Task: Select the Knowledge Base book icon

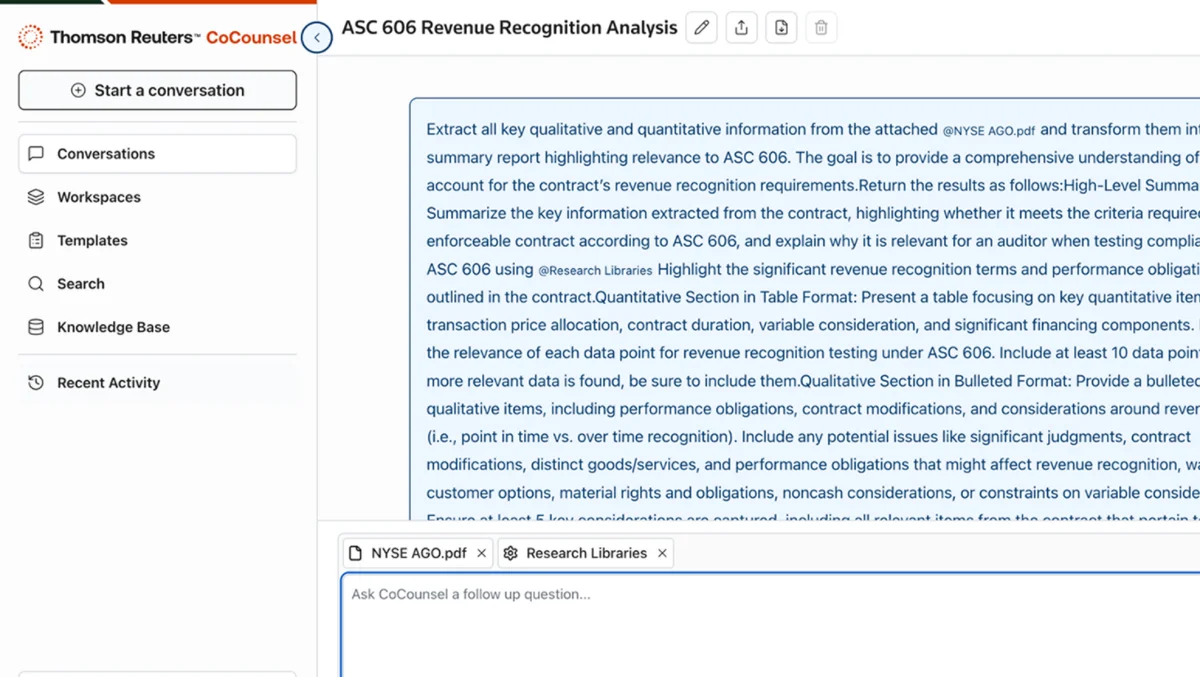Action: pos(37,327)
